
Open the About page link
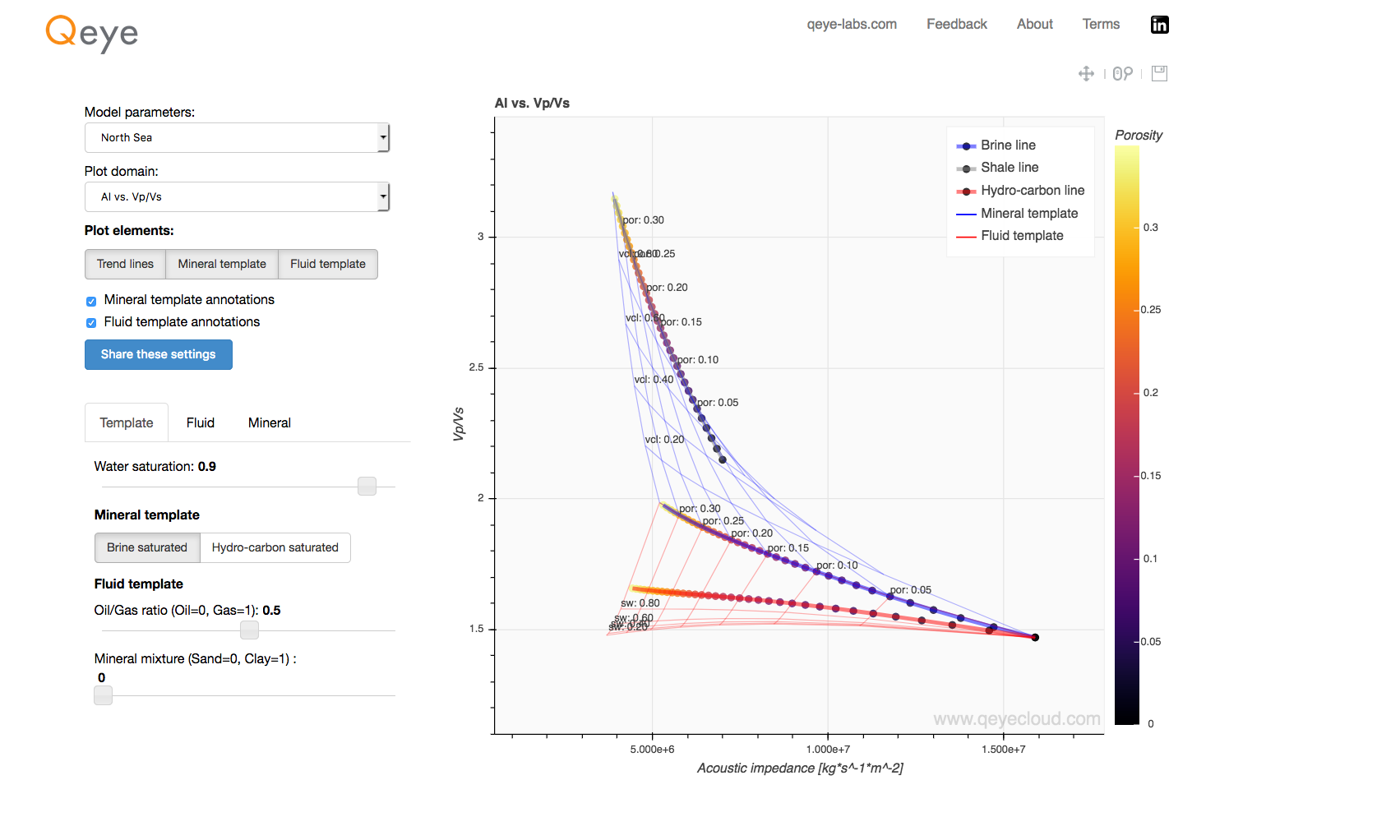coord(1035,24)
